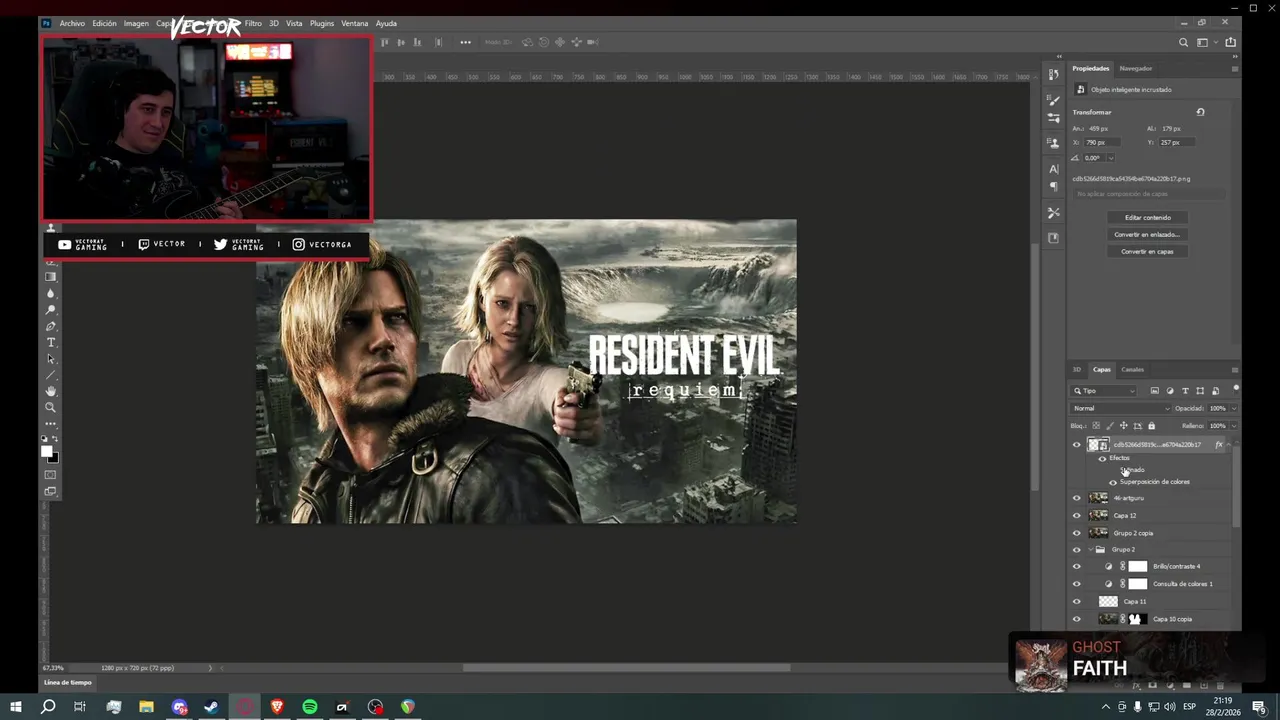This screenshot has width=1280, height=720.
Task: Click the Convertir en enlazado... button
Action: (x=1148, y=235)
